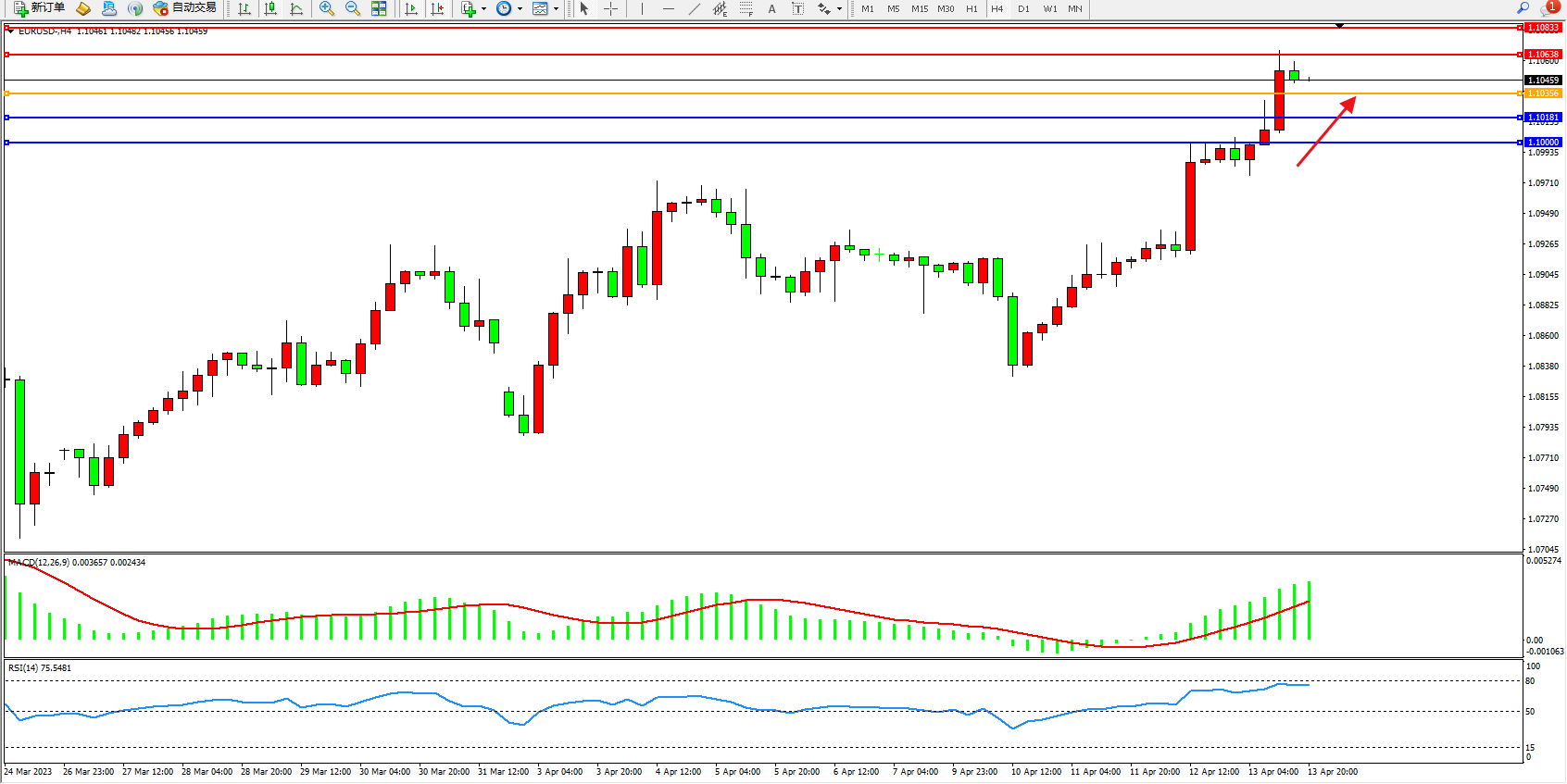This screenshot has width=1567, height=784.
Task: Select the Fibonacci retracement tool
Action: [746, 8]
